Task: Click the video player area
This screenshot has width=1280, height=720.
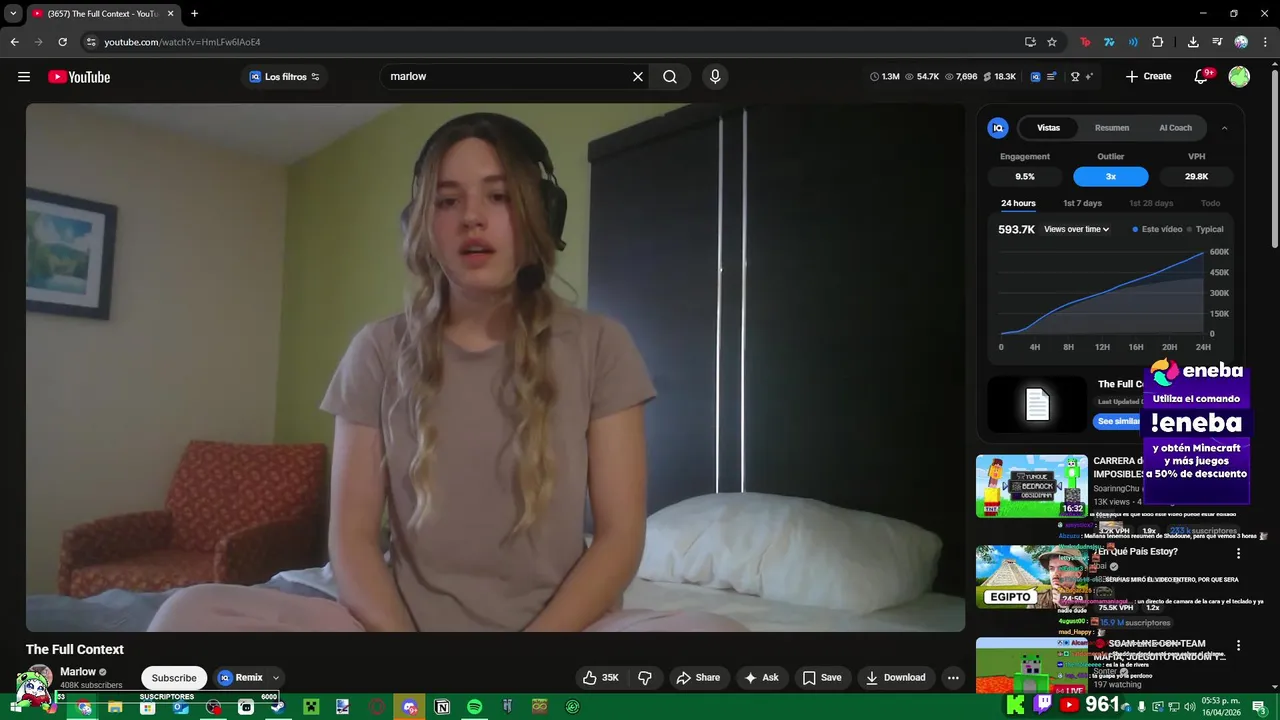Action: point(495,367)
